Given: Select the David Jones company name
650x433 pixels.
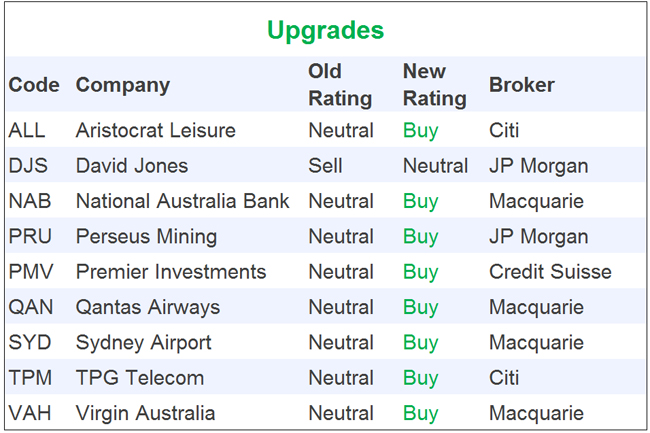Looking at the screenshot, I should click(131, 166).
